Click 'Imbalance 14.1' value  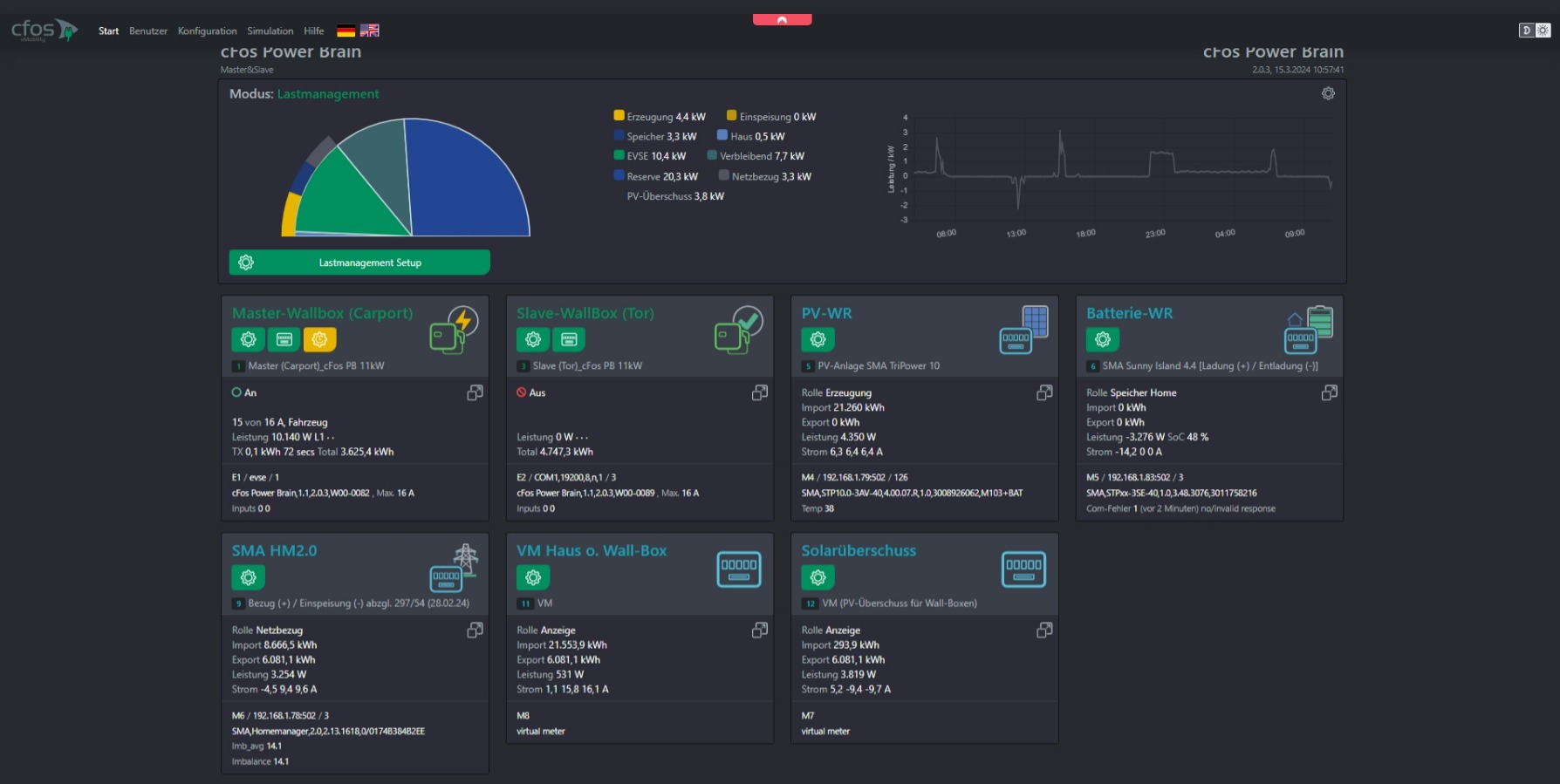click(260, 761)
